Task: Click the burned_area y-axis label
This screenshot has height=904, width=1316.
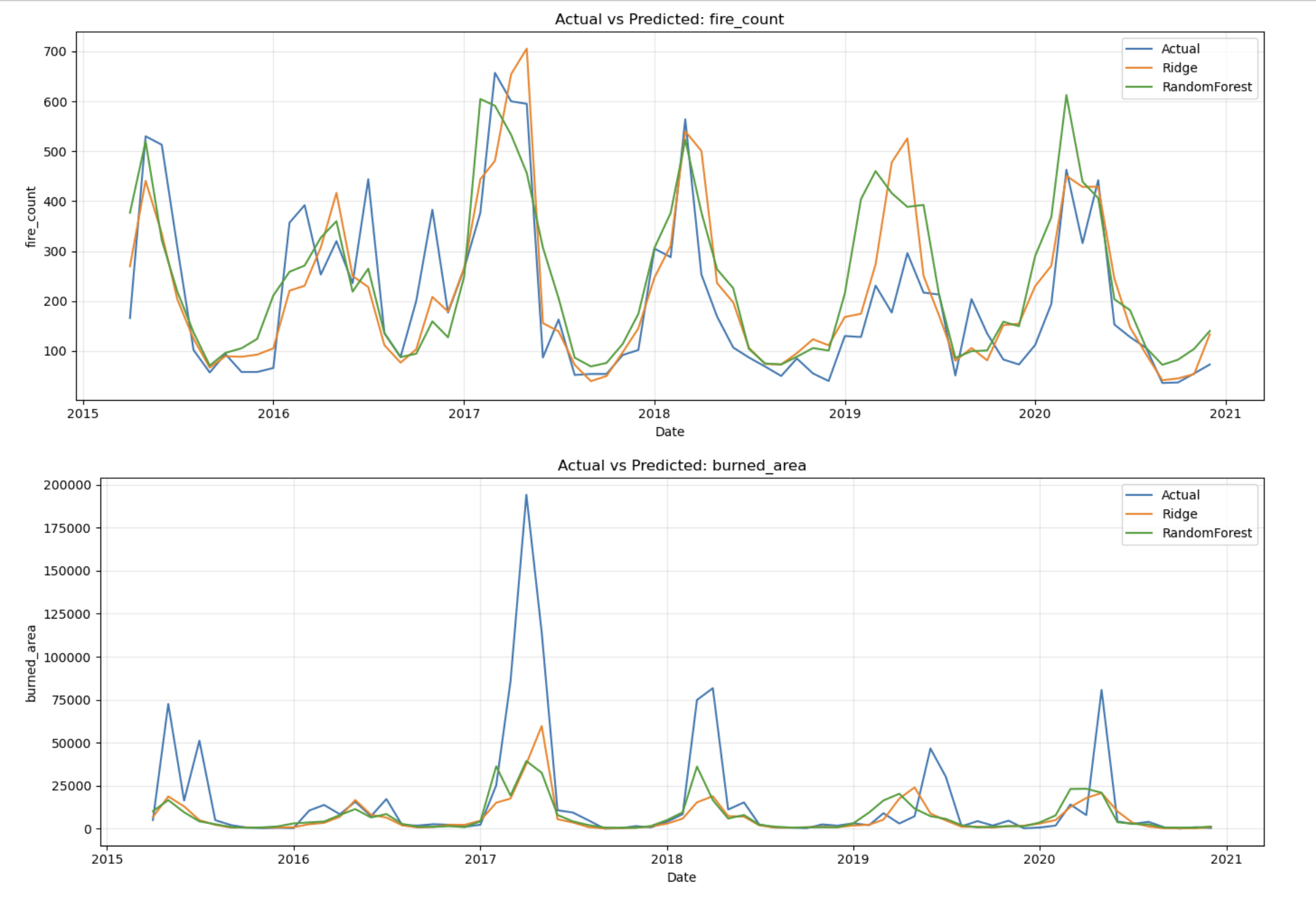Action: click(31, 663)
